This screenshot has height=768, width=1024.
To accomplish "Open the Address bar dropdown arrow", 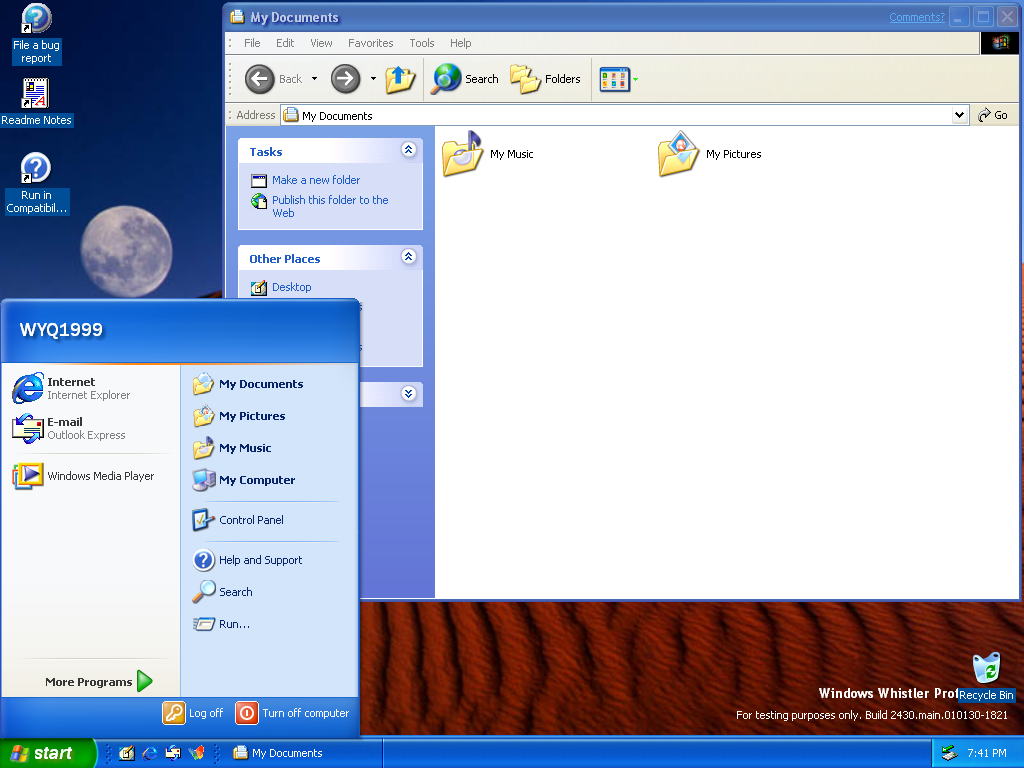I will pos(960,116).
